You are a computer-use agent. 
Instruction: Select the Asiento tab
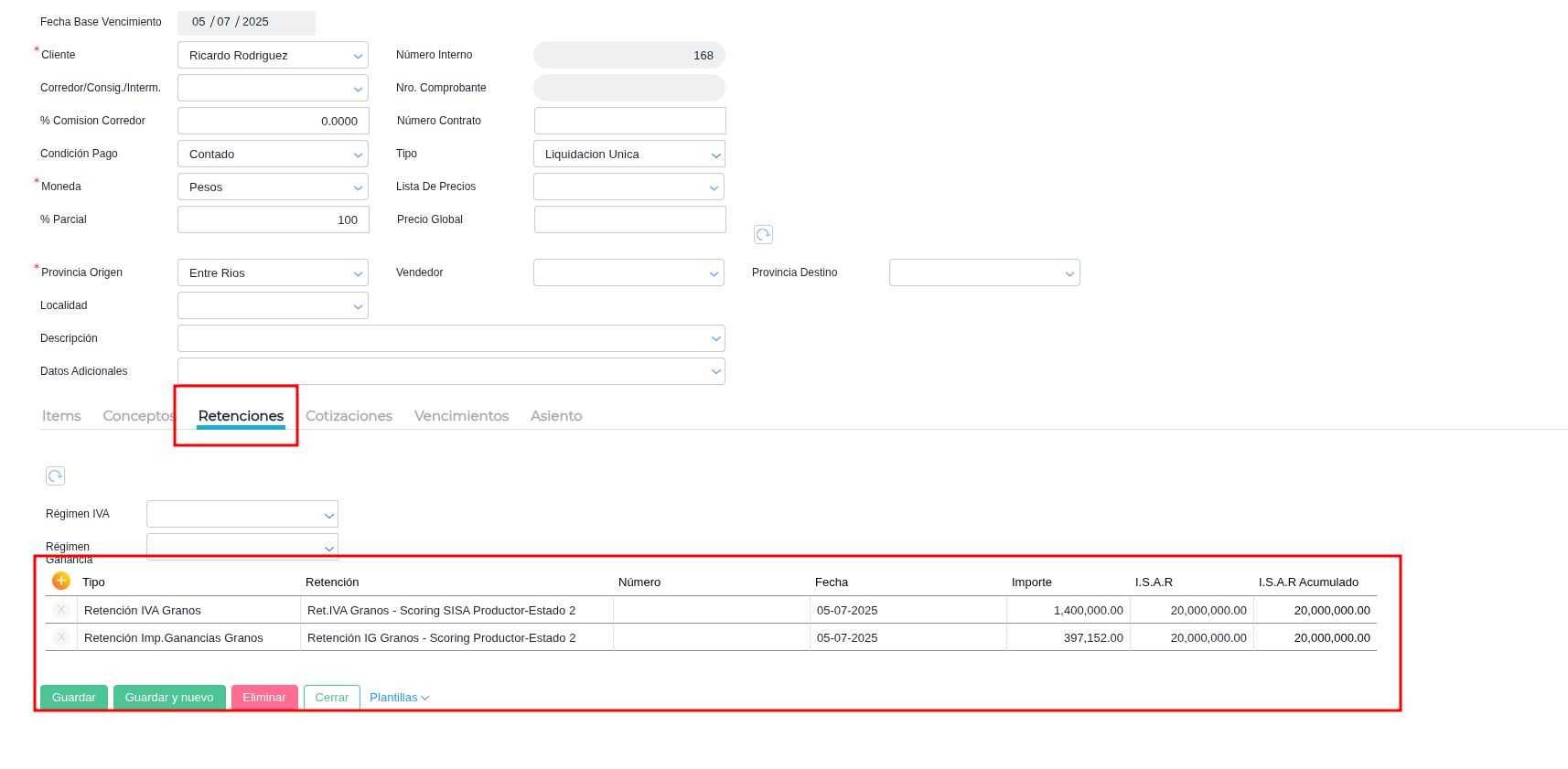(x=556, y=416)
